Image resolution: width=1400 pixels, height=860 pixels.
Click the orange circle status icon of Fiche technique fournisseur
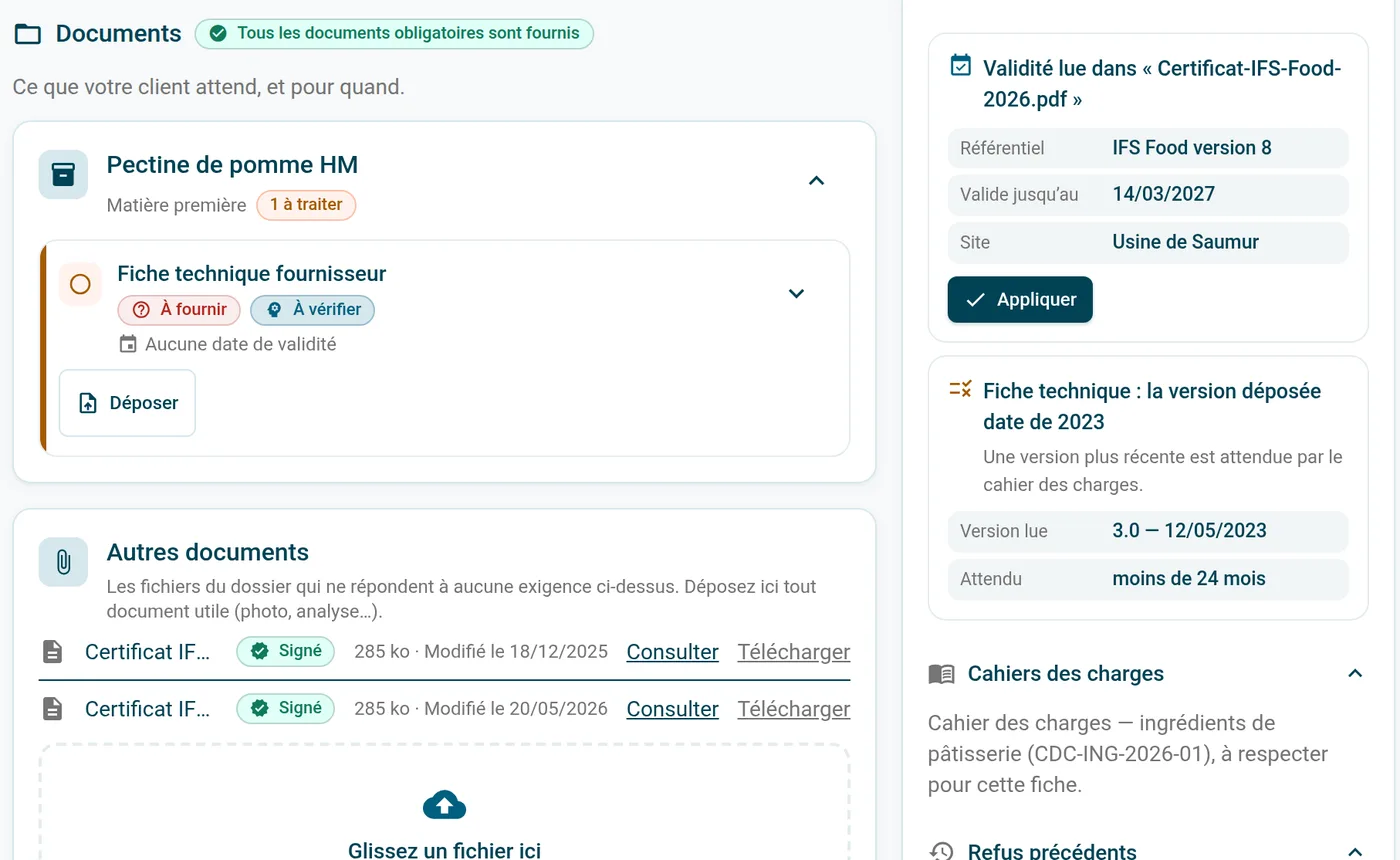click(80, 285)
